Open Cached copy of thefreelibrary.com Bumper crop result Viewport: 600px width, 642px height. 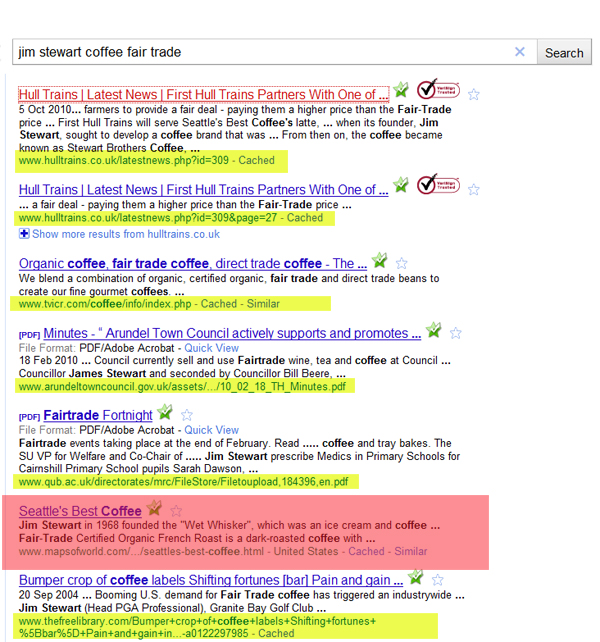[276, 633]
